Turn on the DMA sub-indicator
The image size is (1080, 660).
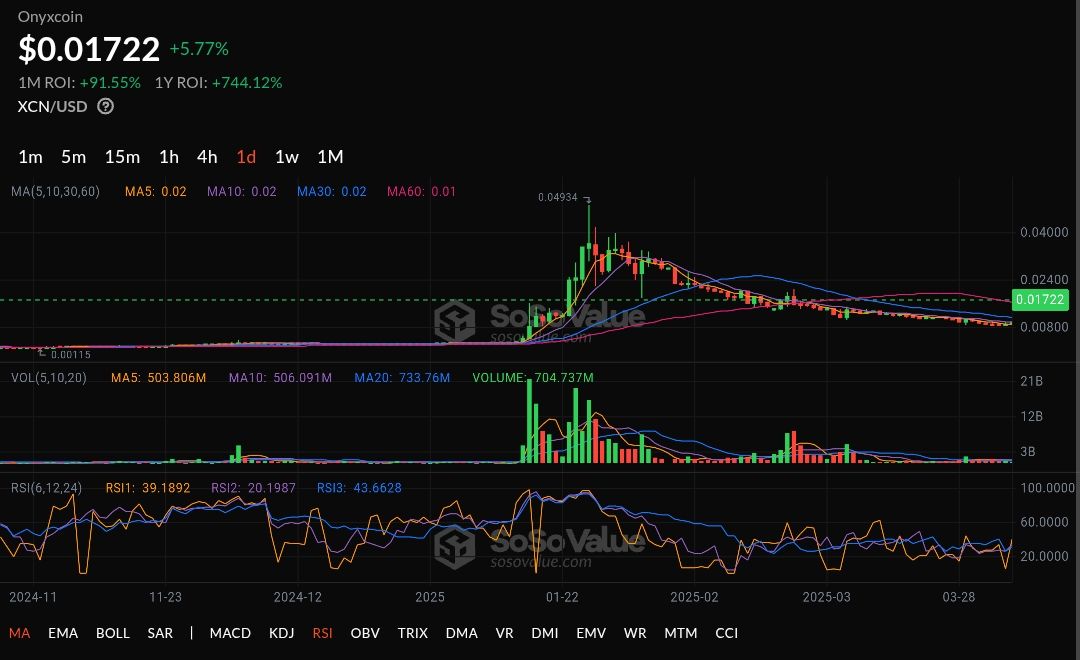point(461,632)
